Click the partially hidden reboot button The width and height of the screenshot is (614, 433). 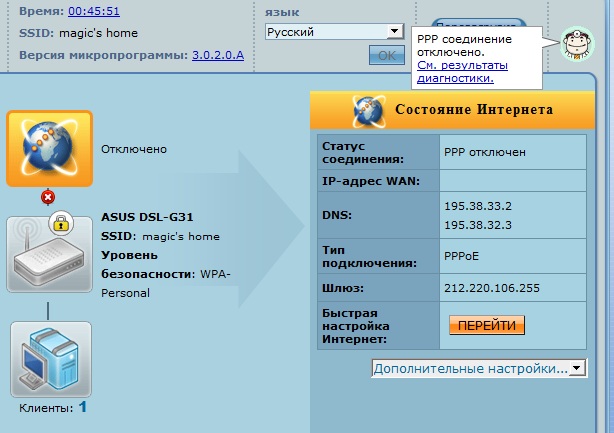pos(480,24)
